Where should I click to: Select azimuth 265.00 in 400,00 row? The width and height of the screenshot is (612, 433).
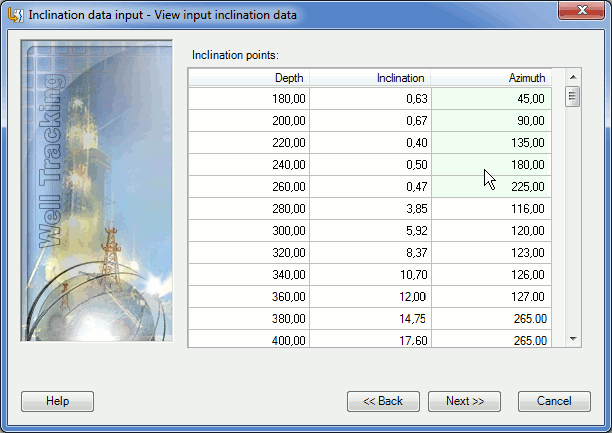[491, 339]
